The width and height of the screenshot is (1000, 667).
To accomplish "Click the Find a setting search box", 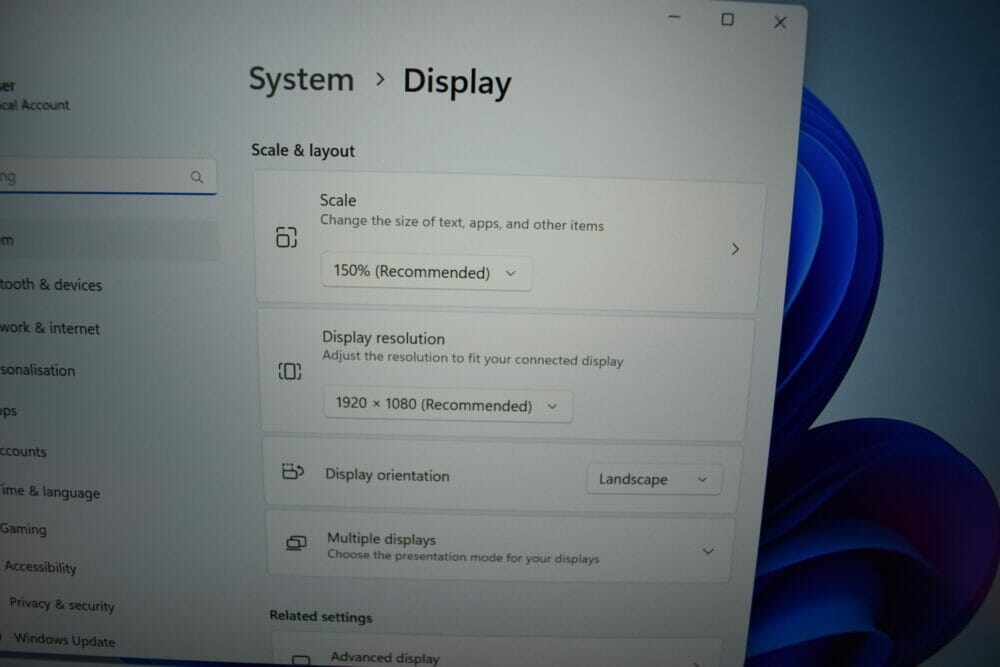I will tap(108, 177).
